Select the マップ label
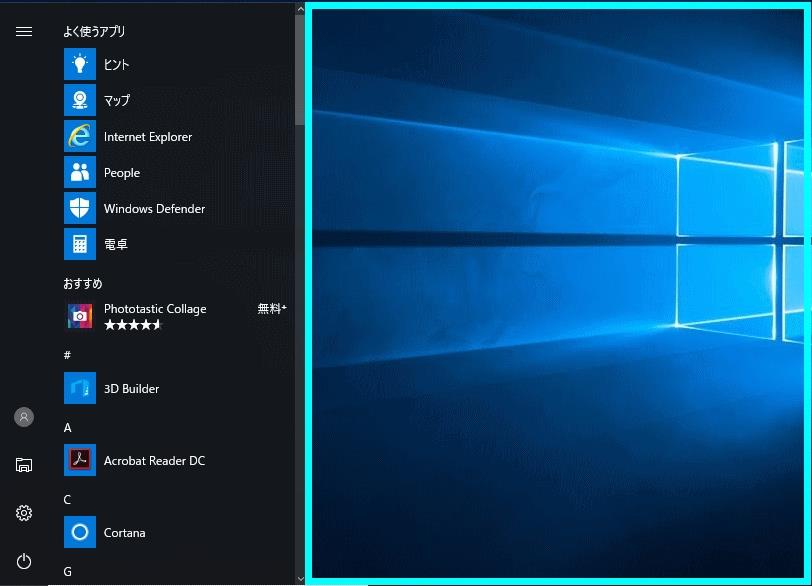This screenshot has height=586, width=812. (x=117, y=100)
